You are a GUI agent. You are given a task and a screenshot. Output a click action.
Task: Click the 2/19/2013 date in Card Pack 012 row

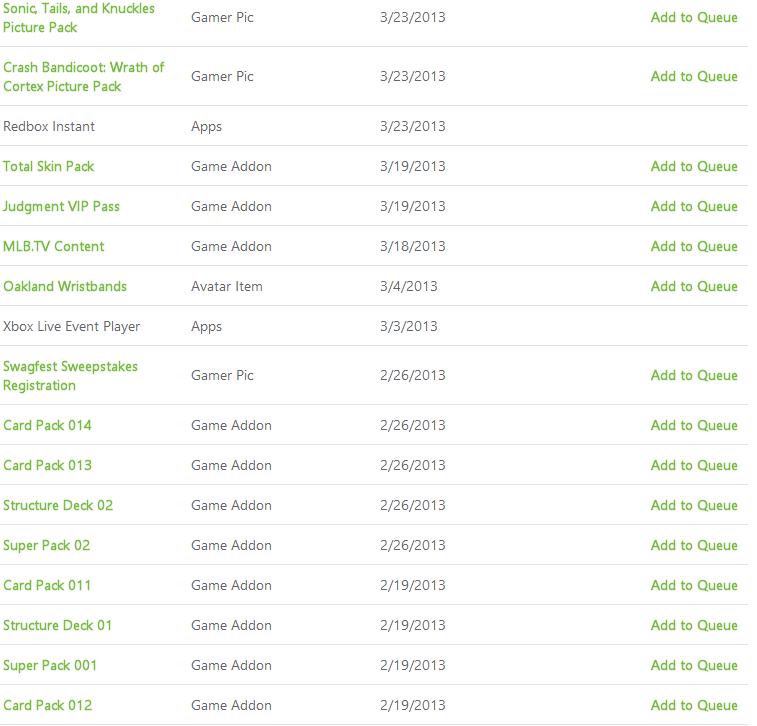(x=412, y=706)
